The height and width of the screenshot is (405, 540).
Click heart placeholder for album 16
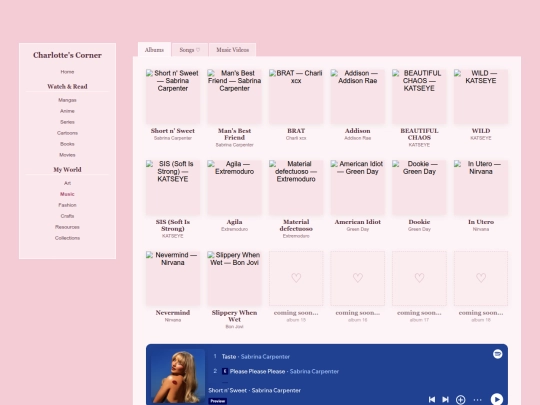click(357, 278)
